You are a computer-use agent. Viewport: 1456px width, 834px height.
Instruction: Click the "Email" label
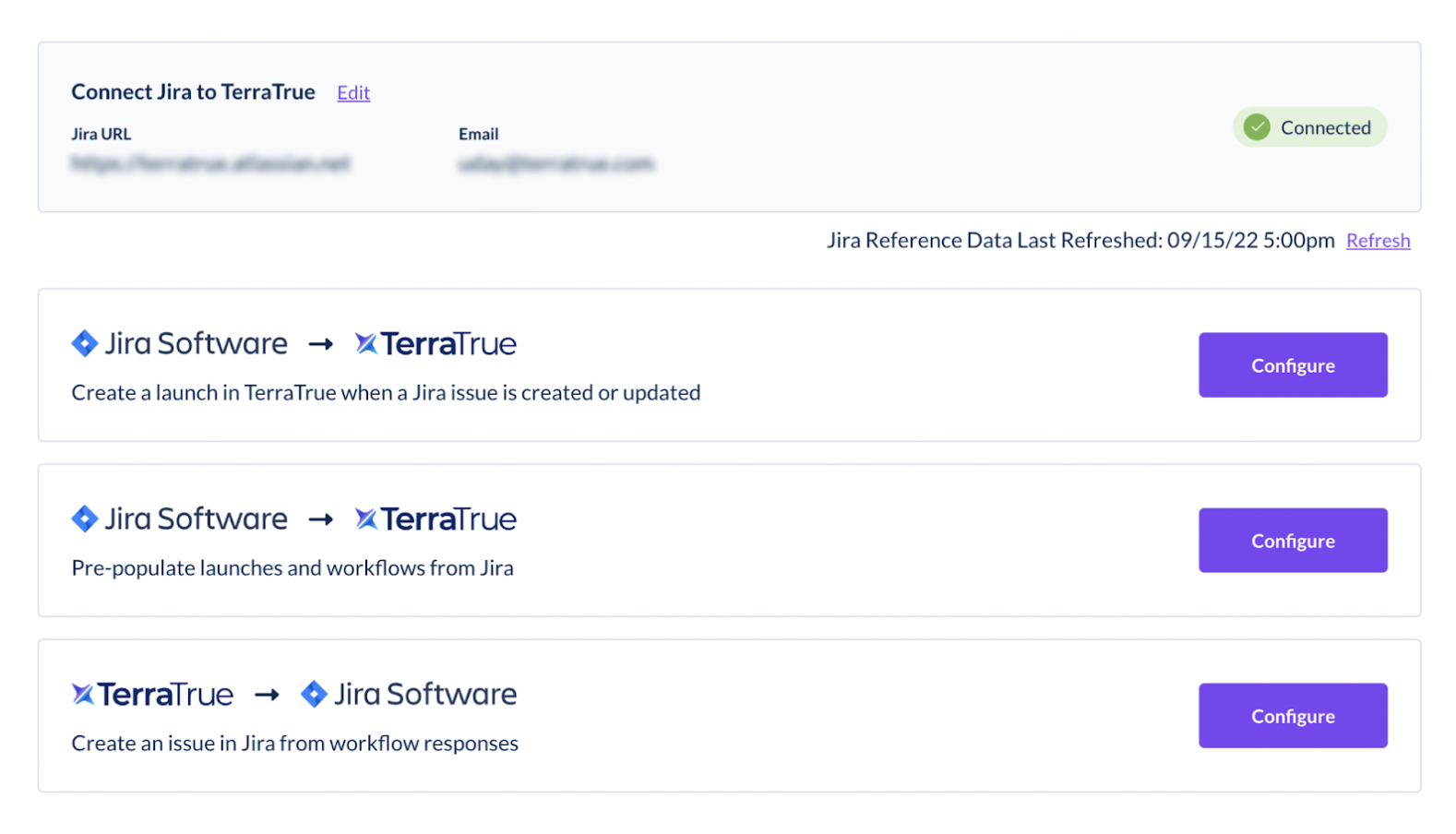tap(478, 134)
